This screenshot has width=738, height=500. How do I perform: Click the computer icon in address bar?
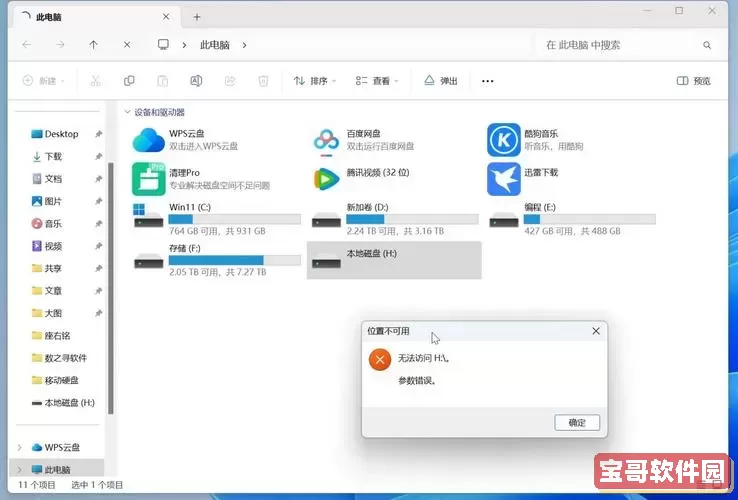163,44
